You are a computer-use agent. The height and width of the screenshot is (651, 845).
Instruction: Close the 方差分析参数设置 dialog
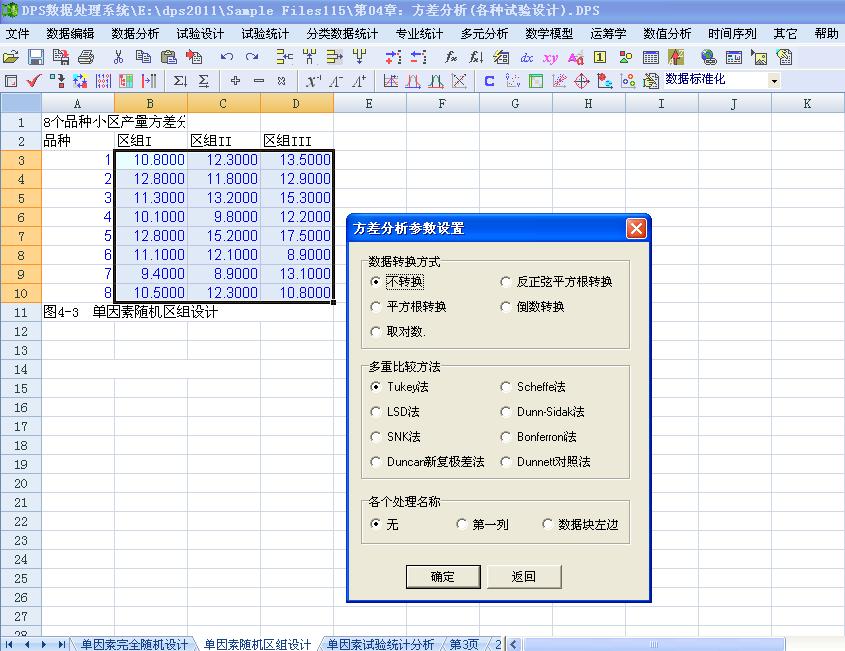[x=636, y=228]
